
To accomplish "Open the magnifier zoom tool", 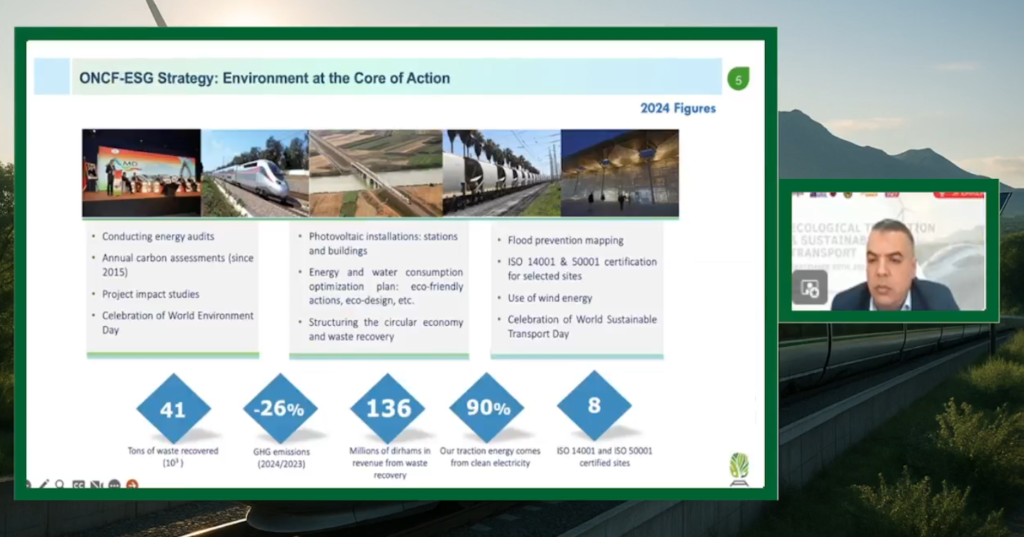I will 60,484.
